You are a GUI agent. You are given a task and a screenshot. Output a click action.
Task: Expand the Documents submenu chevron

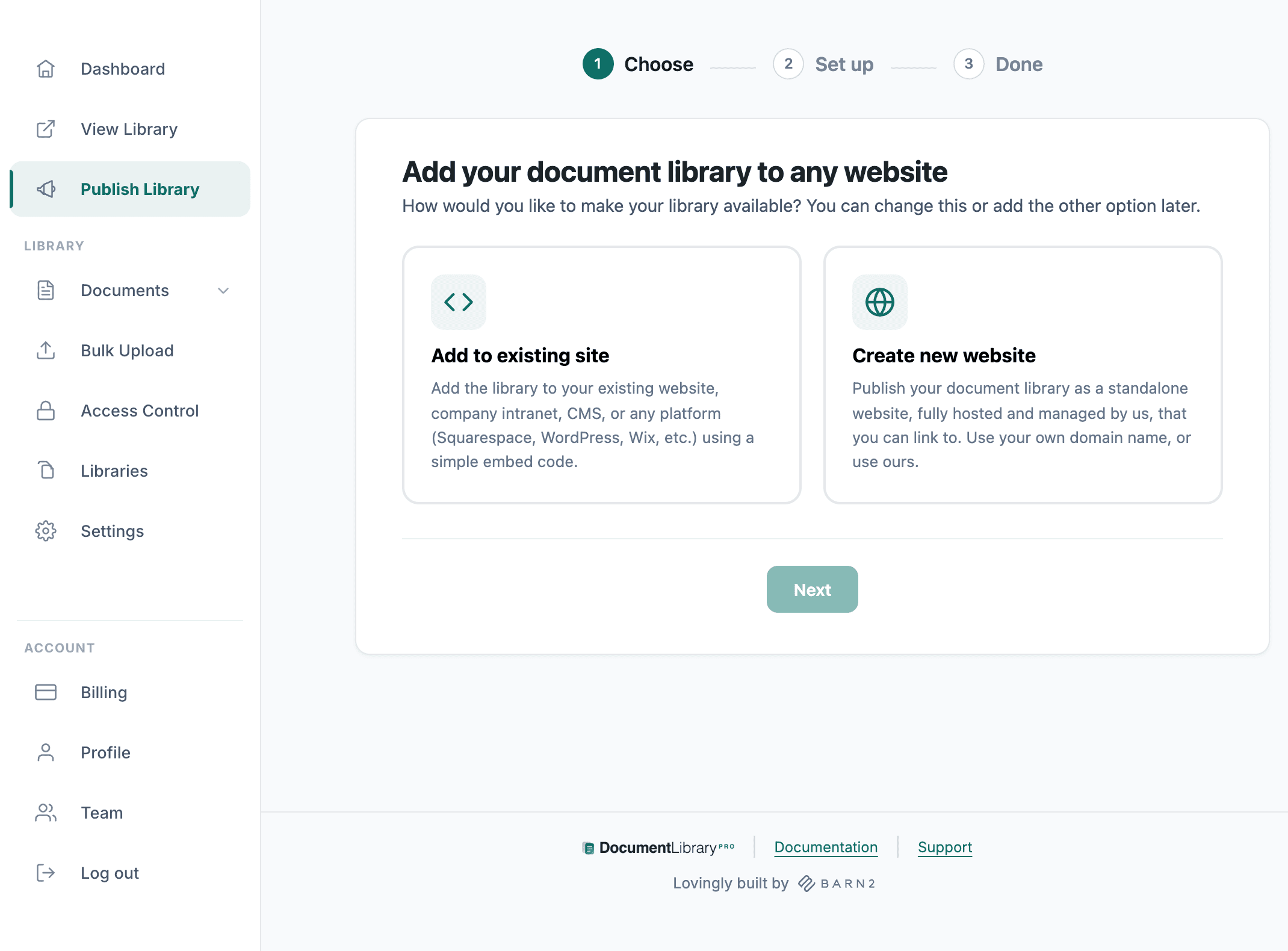click(223, 291)
